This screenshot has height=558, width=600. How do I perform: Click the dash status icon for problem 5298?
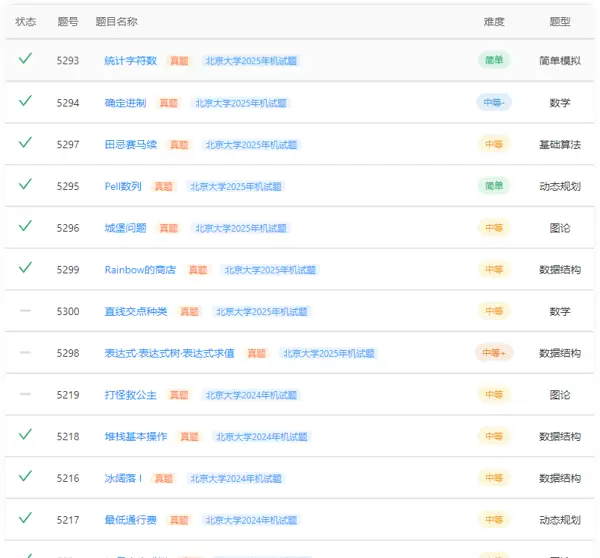(x=25, y=352)
